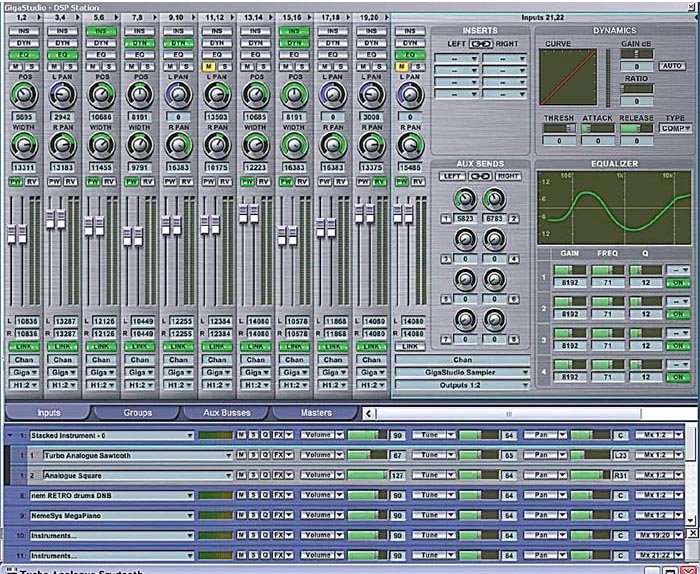Screen dimensions: 700x574
Task: Click the RIGHT button in Aux Sends
Action: [508, 176]
